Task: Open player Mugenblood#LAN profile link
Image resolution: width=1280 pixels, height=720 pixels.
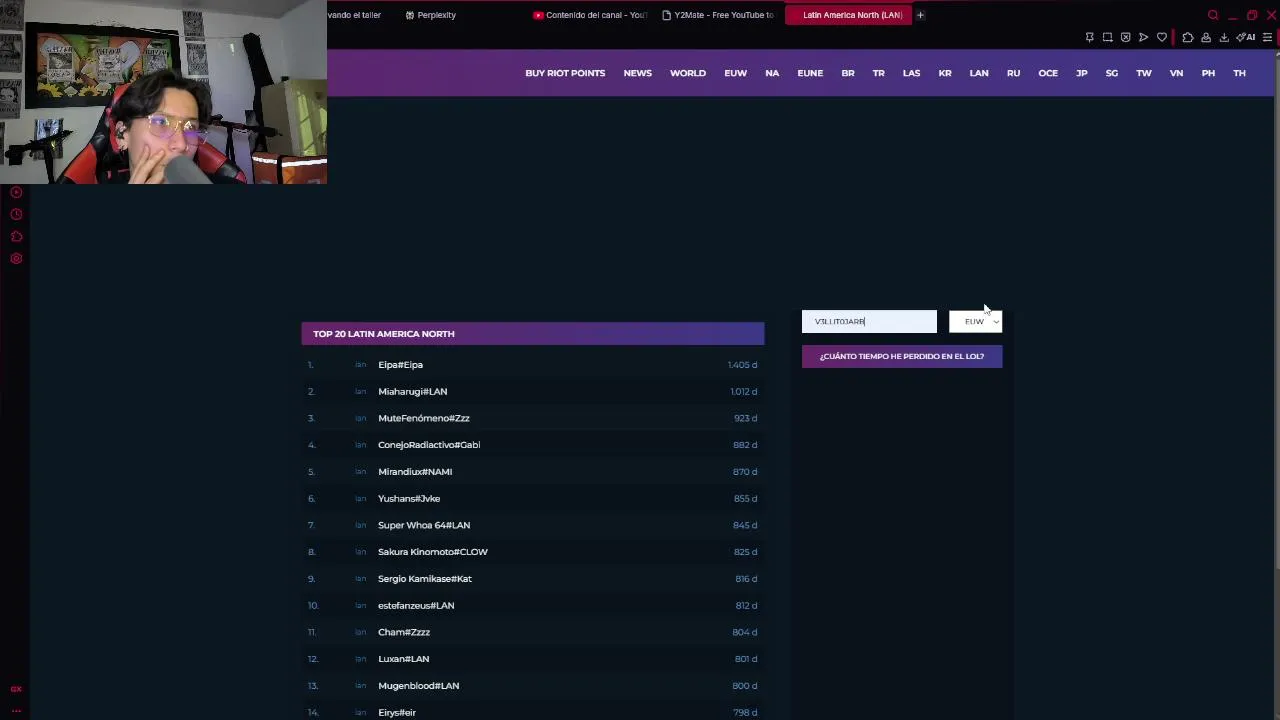Action: pyautogui.click(x=418, y=686)
